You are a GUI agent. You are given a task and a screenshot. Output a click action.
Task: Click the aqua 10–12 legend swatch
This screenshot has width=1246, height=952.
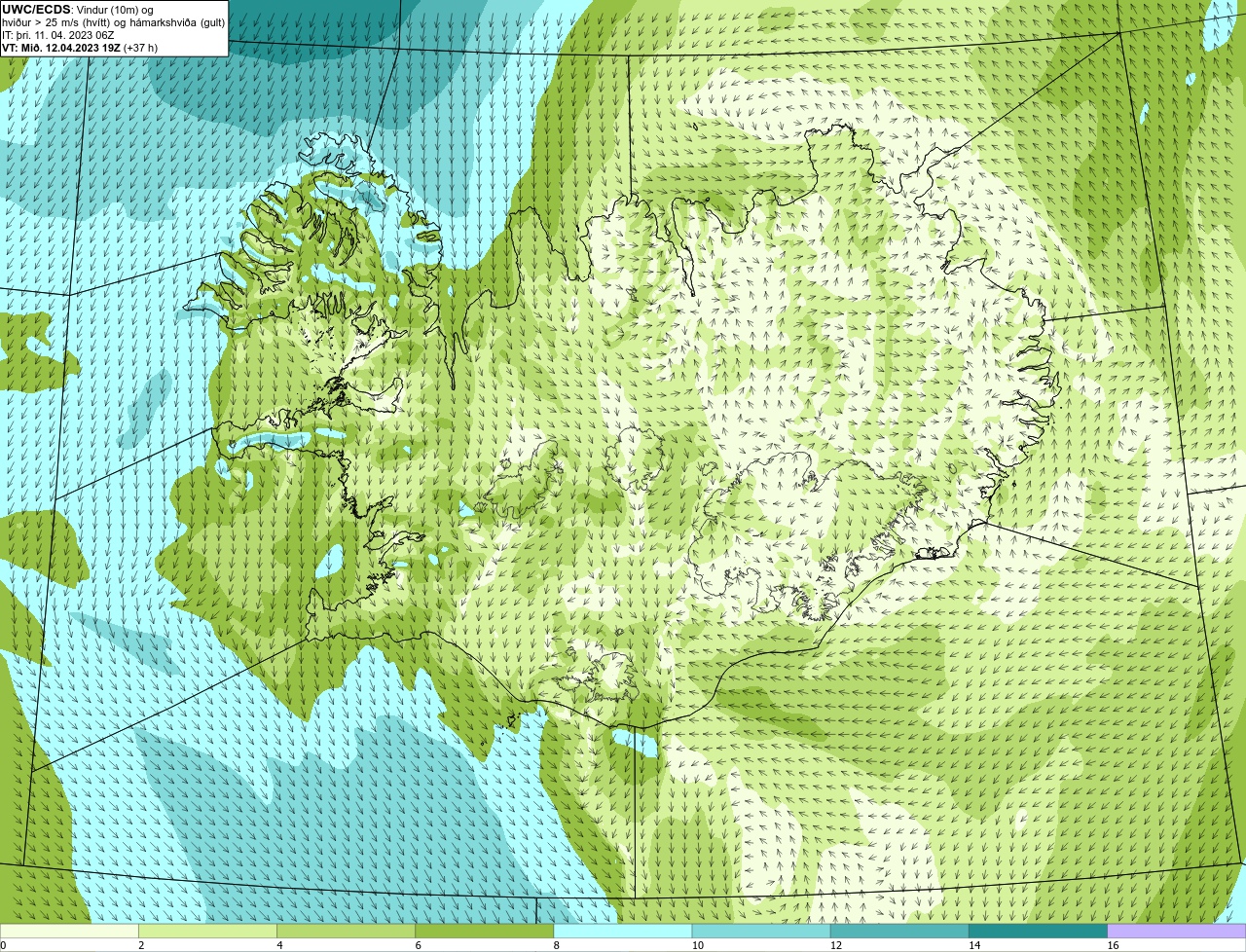761,932
